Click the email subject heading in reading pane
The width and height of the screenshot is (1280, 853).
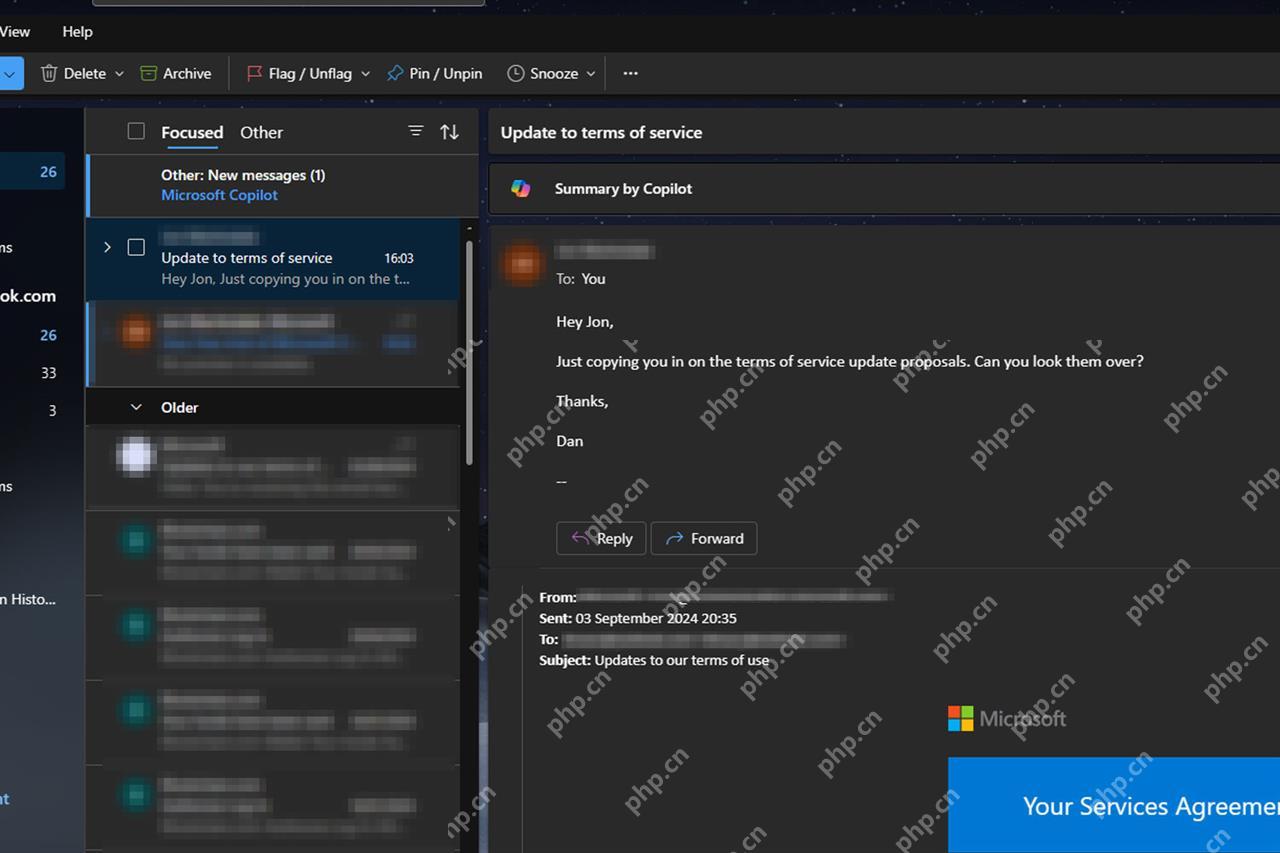click(x=601, y=132)
